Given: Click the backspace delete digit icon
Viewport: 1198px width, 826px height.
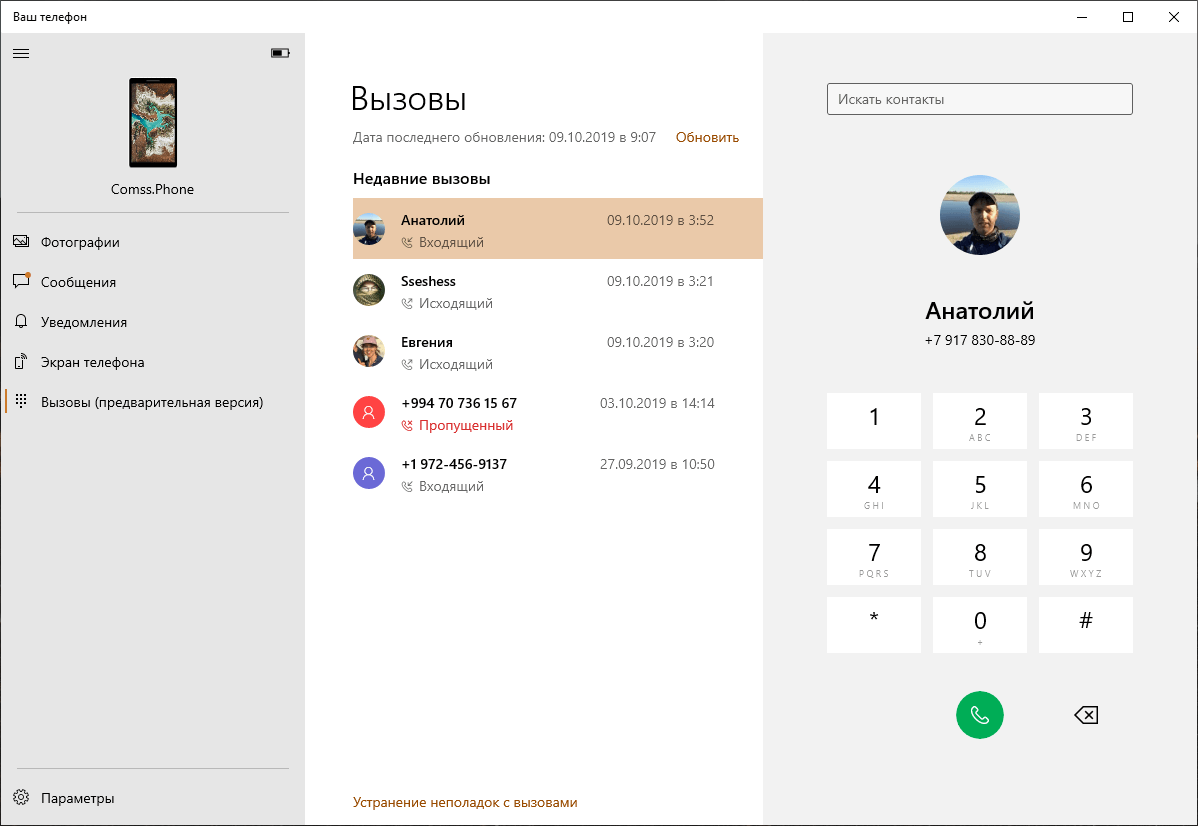Looking at the screenshot, I should tap(1086, 715).
